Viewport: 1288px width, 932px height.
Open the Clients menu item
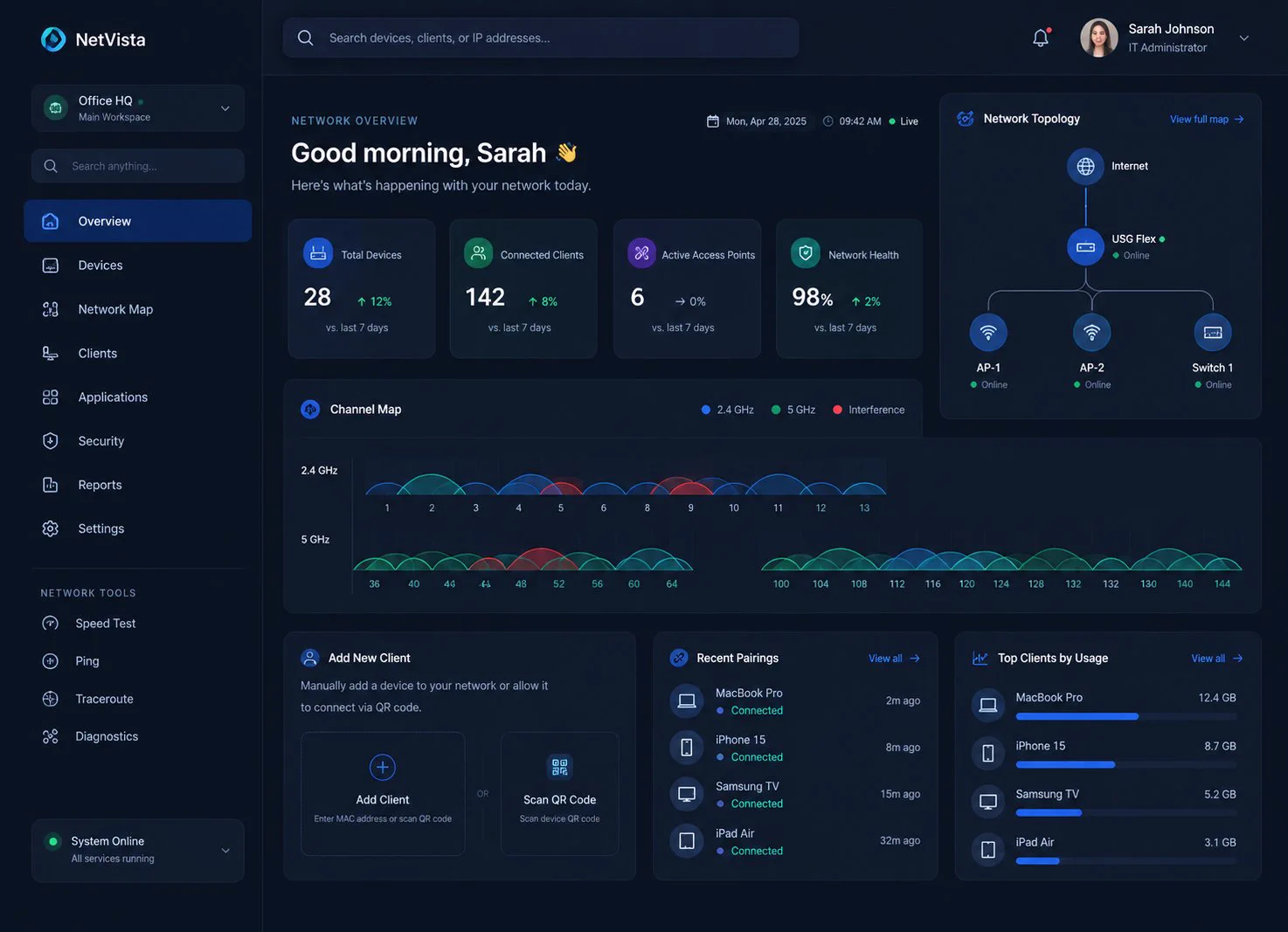click(x=137, y=353)
